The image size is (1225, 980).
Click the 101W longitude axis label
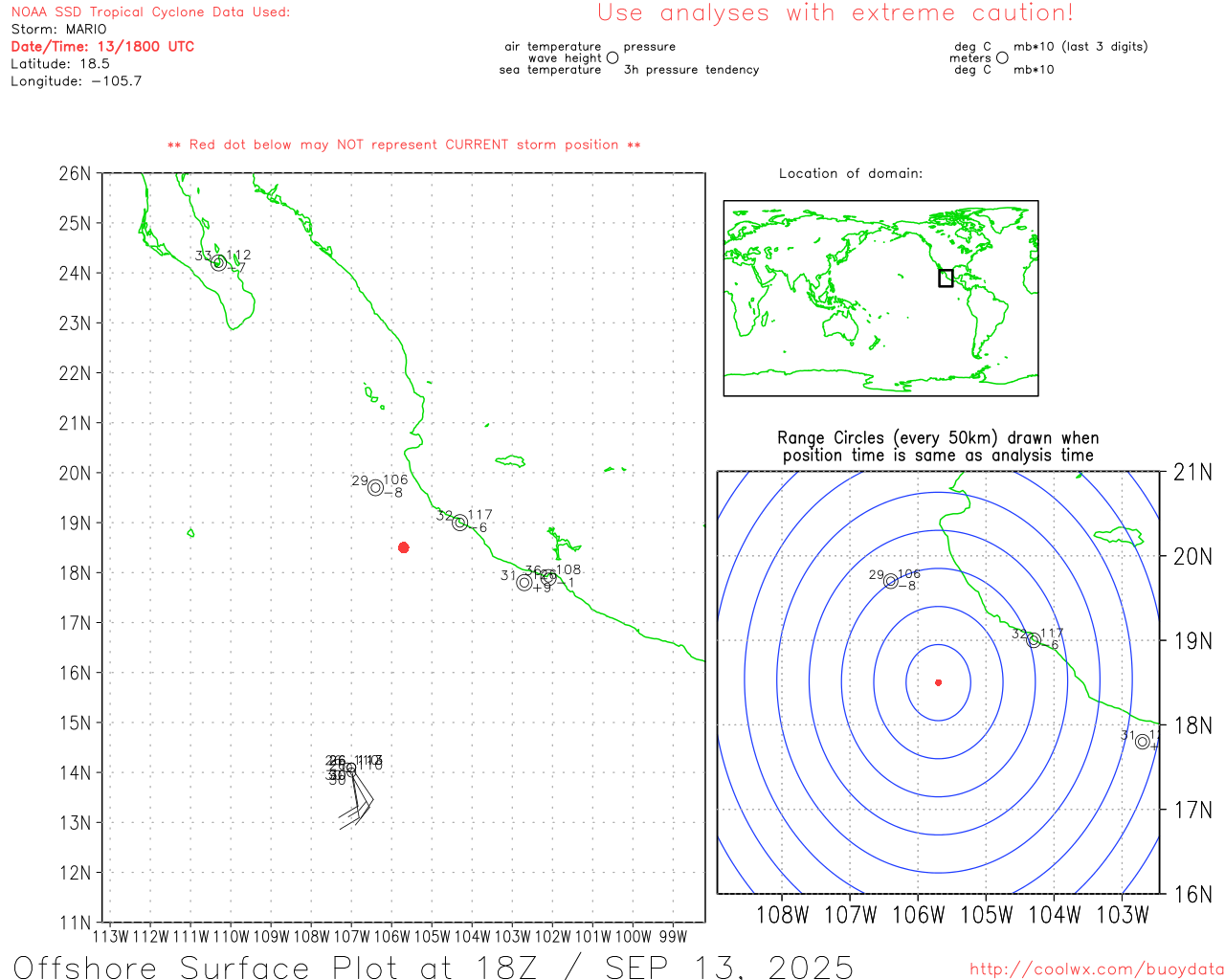[592, 937]
